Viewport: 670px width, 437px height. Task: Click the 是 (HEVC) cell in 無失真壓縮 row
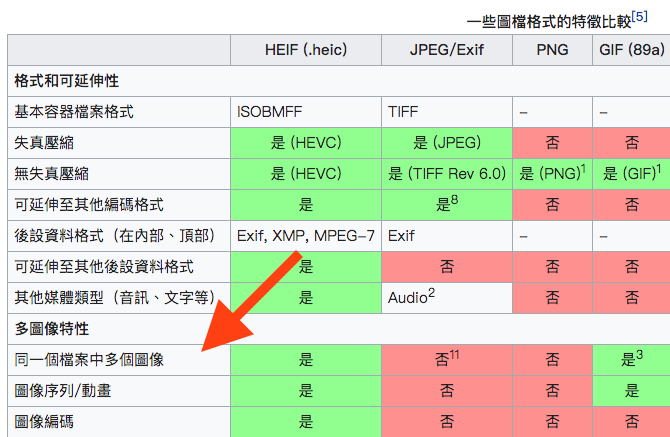tap(306, 174)
